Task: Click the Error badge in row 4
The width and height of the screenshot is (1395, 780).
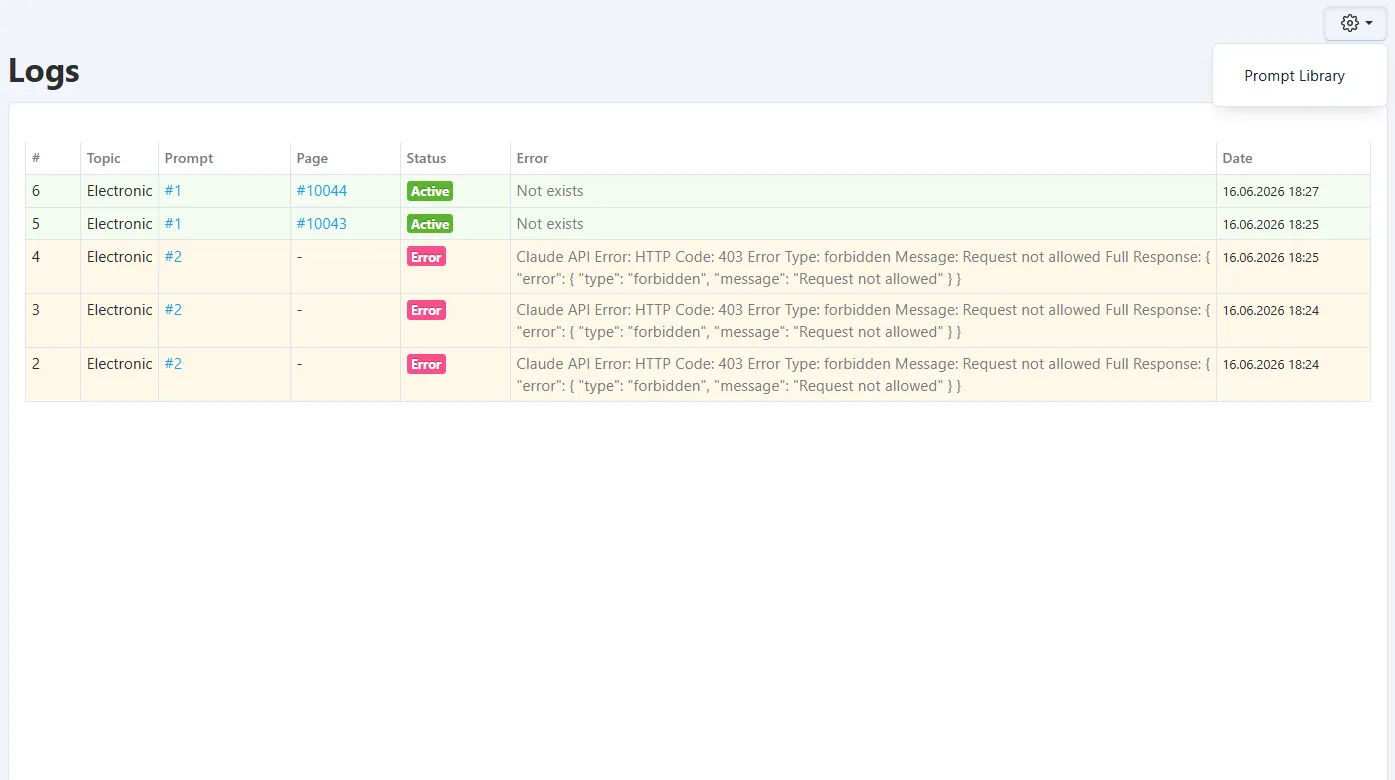Action: click(x=426, y=257)
